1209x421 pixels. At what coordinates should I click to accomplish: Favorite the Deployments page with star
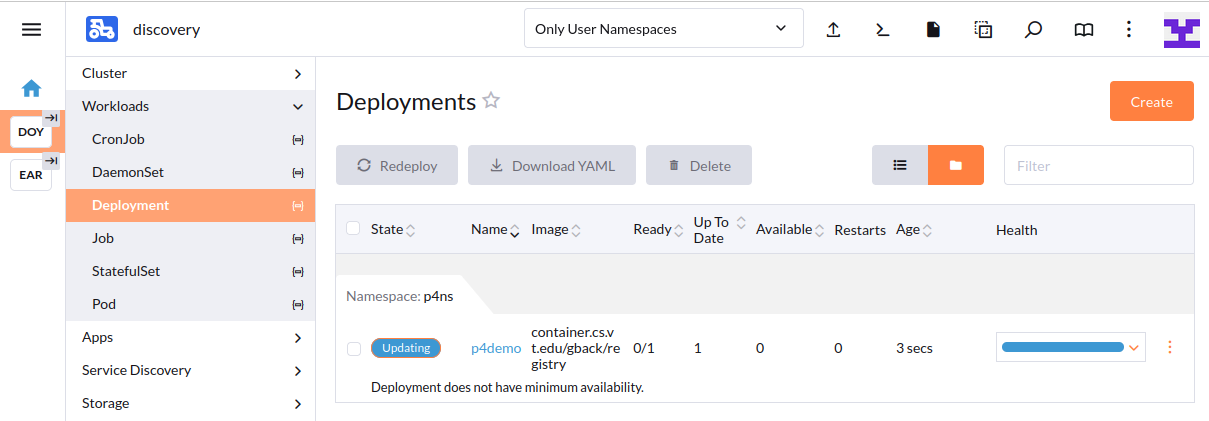(491, 101)
